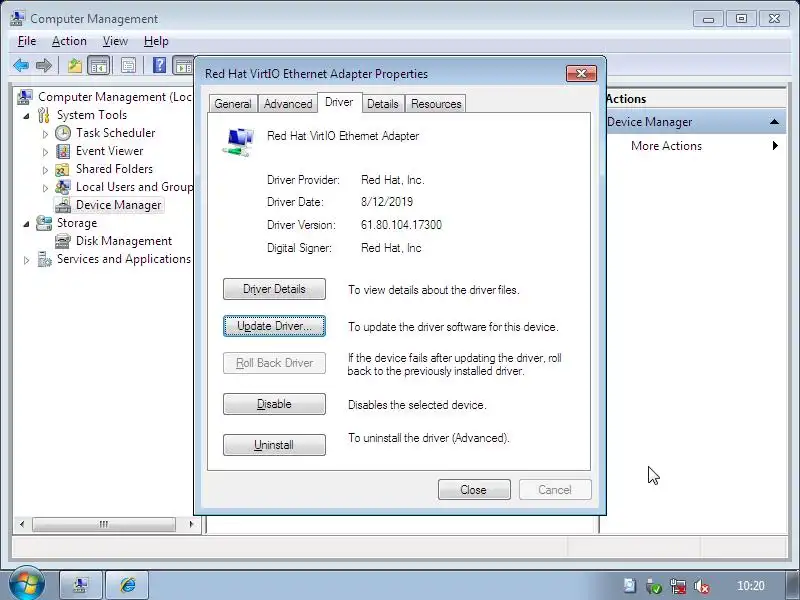Select the Driver tab
The image size is (800, 600).
tap(339, 102)
